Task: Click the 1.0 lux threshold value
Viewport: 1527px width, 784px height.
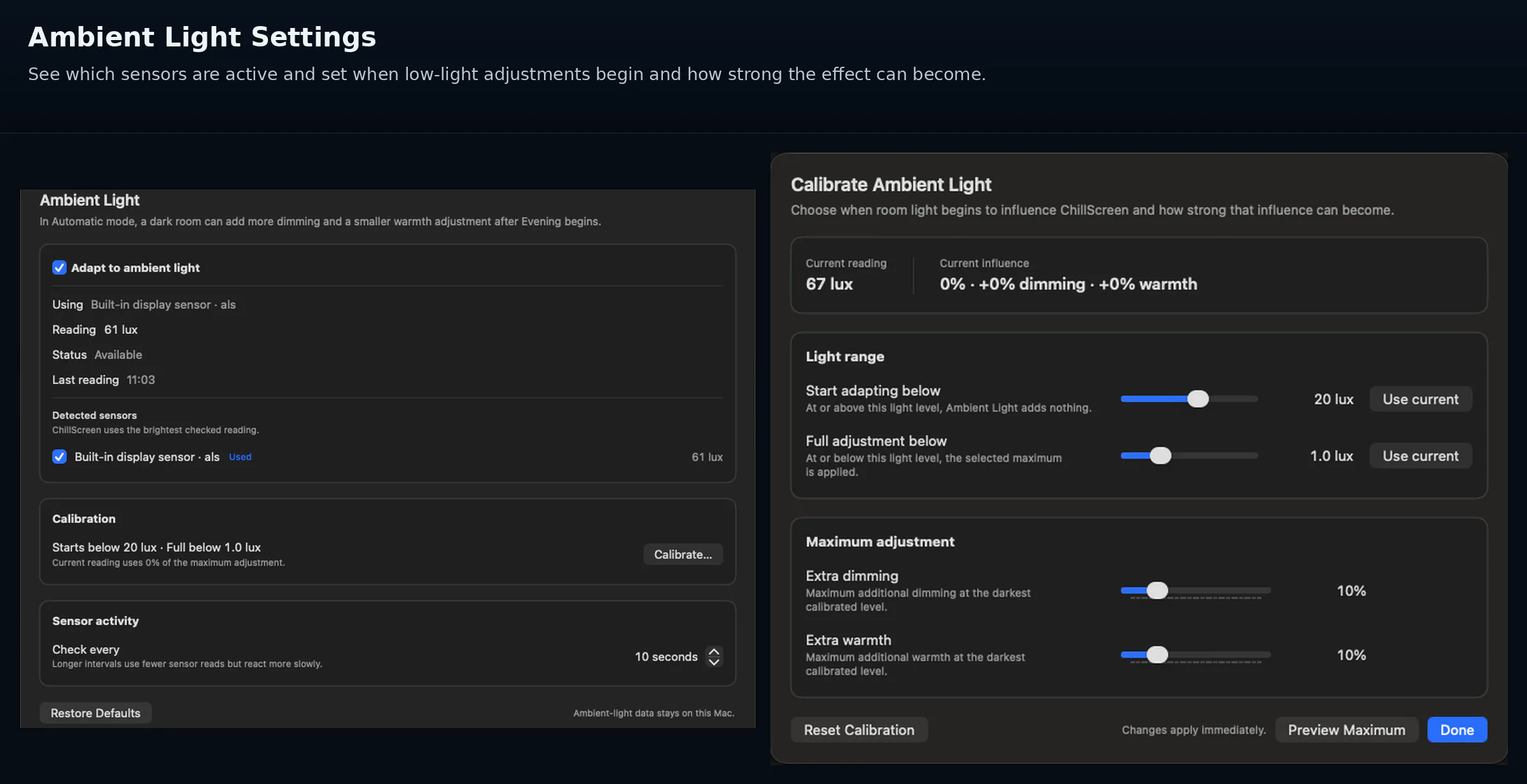Action: pos(1332,456)
